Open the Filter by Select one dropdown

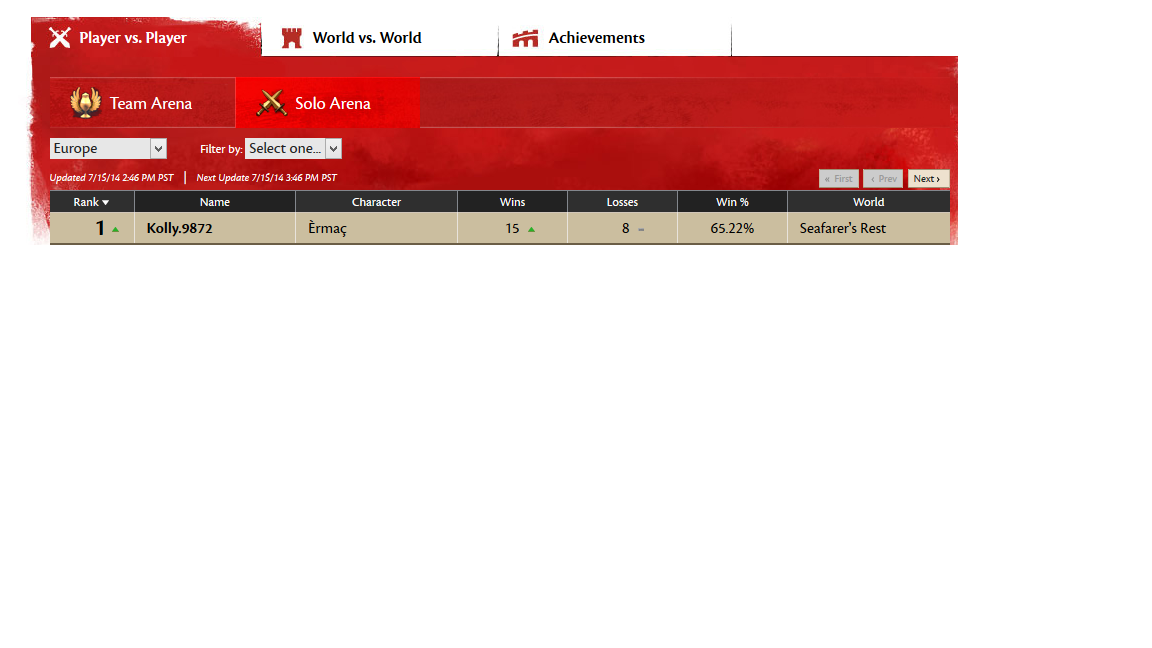[x=293, y=148]
